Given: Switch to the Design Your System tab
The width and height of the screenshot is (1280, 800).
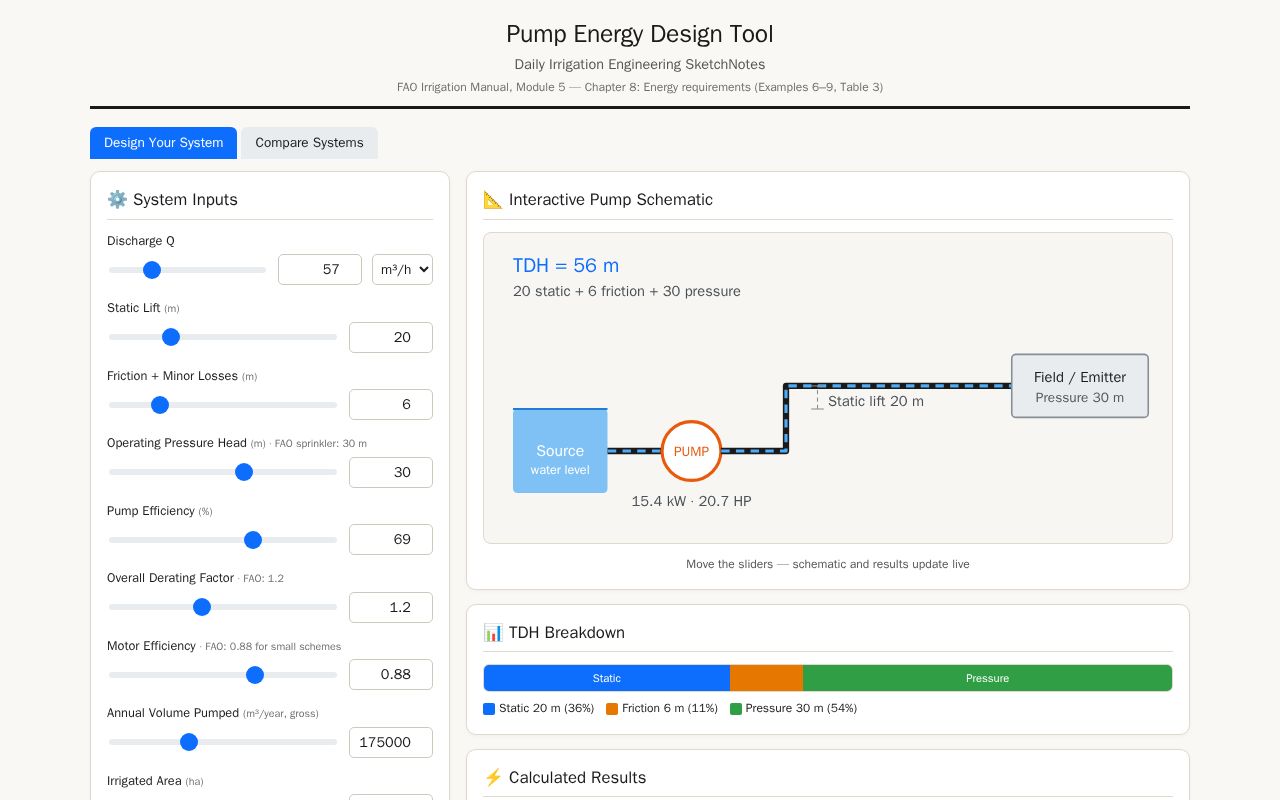Looking at the screenshot, I should [x=163, y=143].
